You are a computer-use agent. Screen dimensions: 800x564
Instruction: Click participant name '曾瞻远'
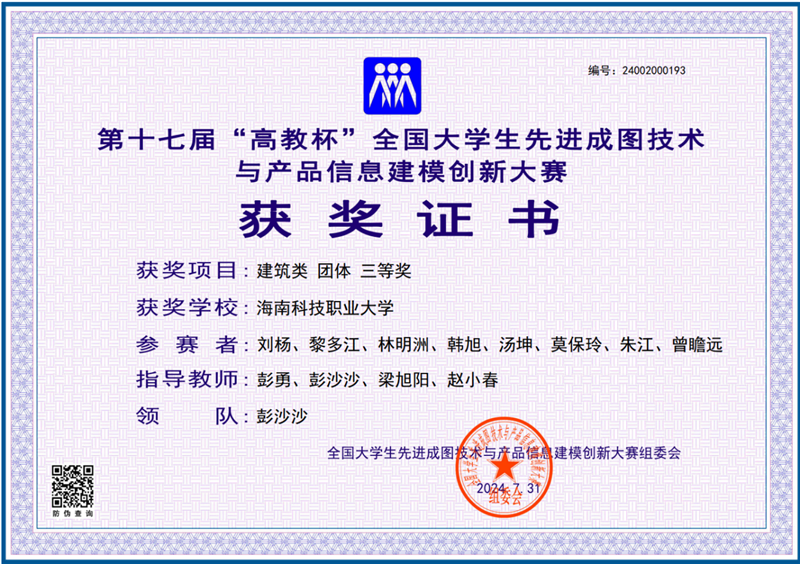(697, 345)
